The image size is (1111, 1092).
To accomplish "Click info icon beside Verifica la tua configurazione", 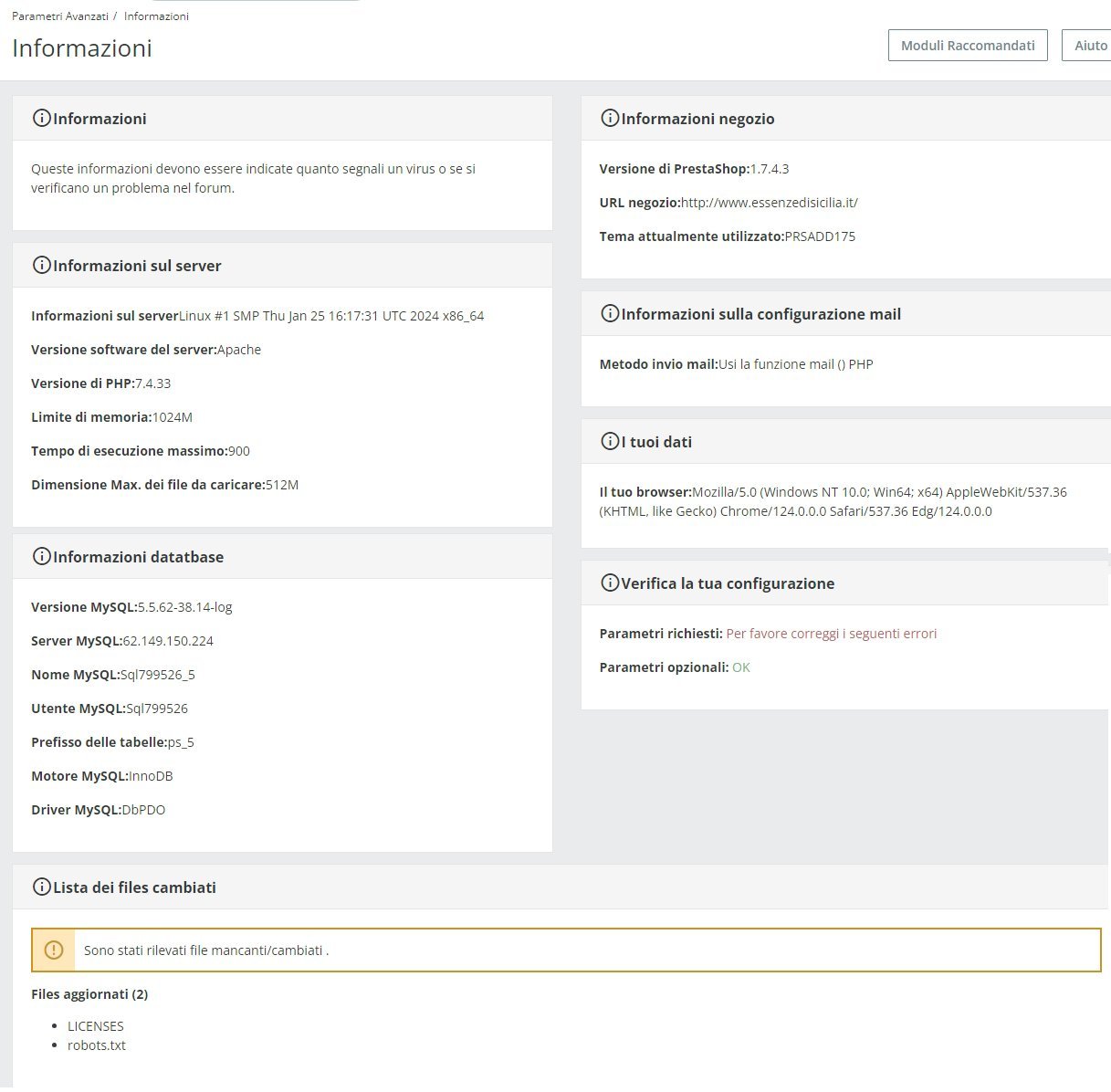I will 610,583.
